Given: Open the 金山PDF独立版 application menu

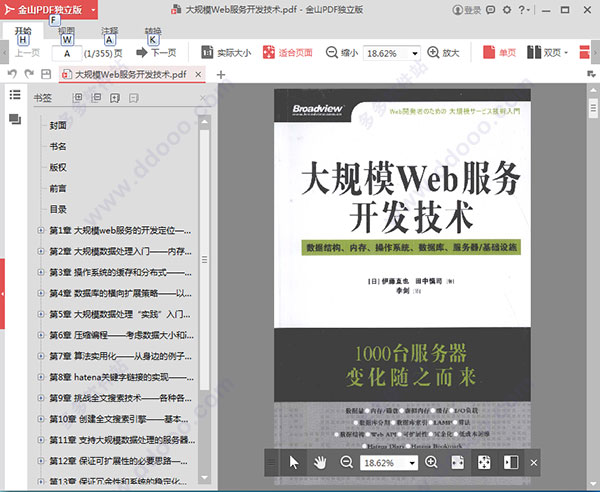Looking at the screenshot, I should 49,10.
